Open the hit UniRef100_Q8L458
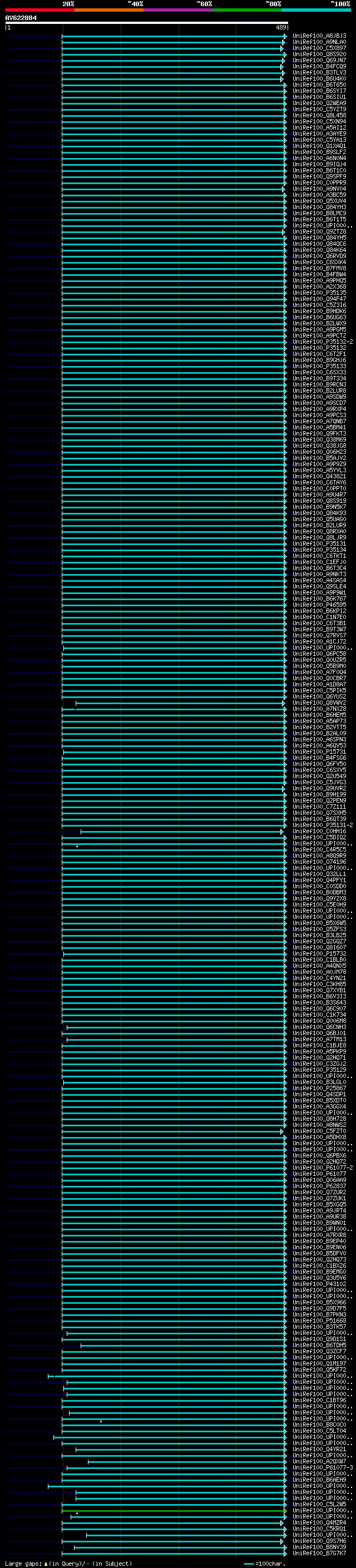This screenshot has height=1568, width=356. pos(319,115)
